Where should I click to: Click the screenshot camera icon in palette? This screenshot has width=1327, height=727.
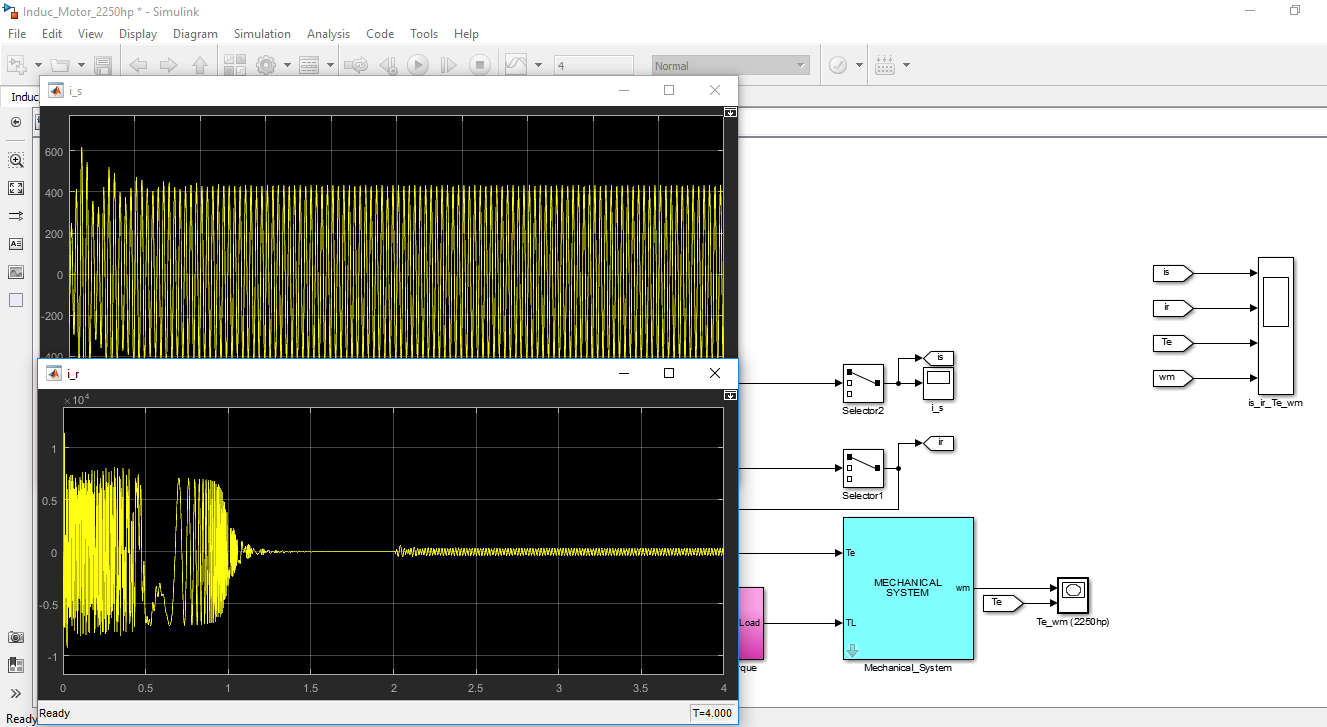point(16,637)
